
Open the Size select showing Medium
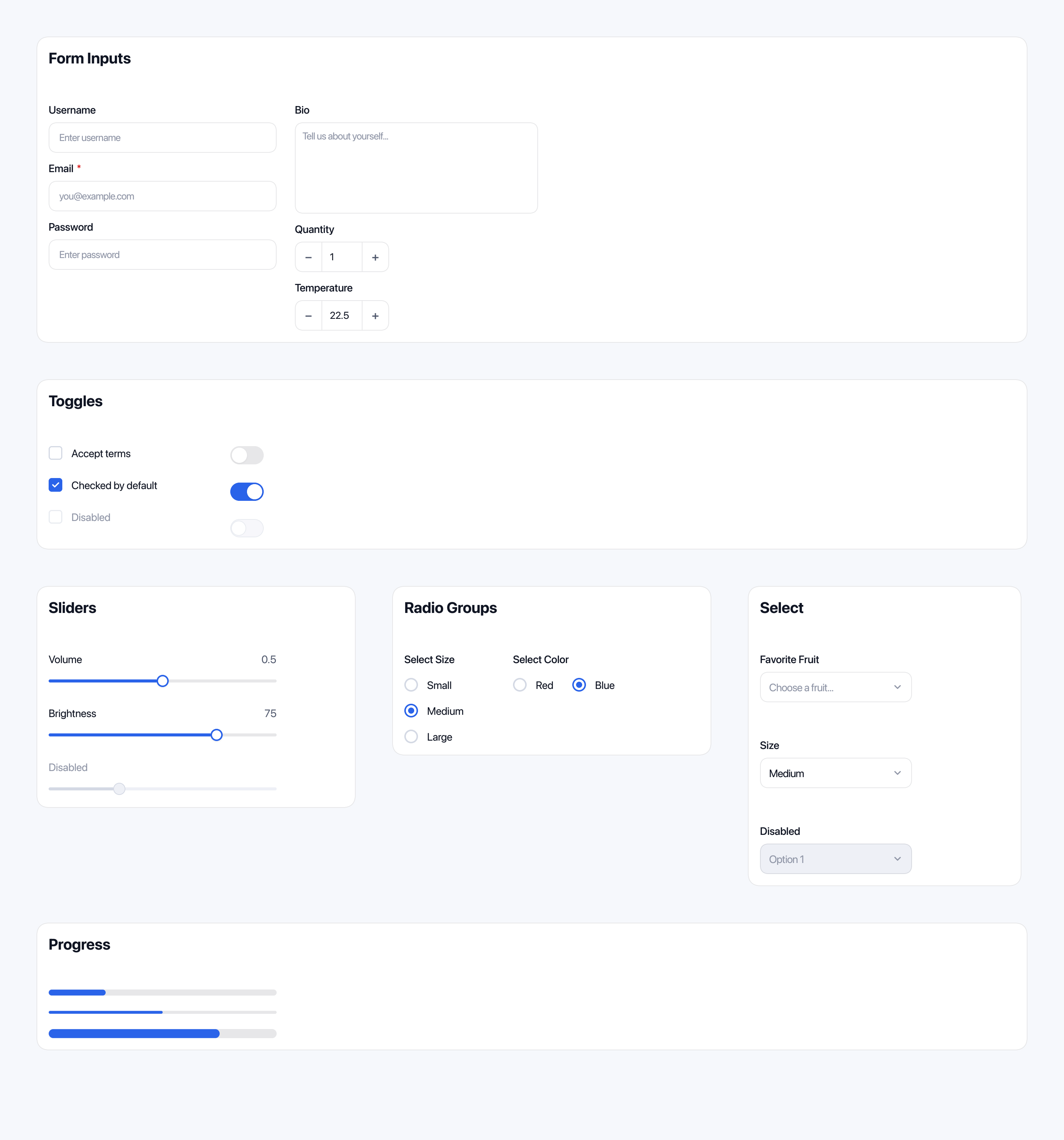pos(836,773)
